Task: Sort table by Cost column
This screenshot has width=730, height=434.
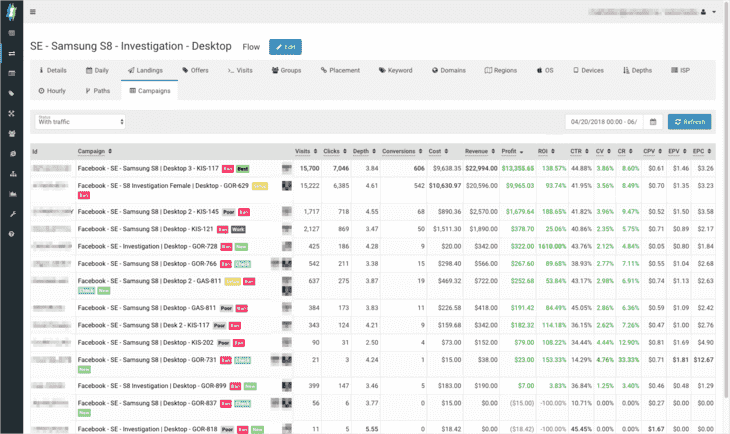Action: (x=438, y=151)
